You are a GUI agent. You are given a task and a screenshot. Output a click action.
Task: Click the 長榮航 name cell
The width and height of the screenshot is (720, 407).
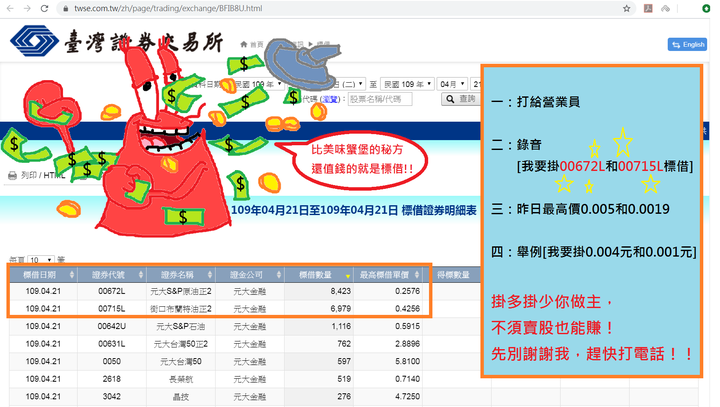coord(181,379)
